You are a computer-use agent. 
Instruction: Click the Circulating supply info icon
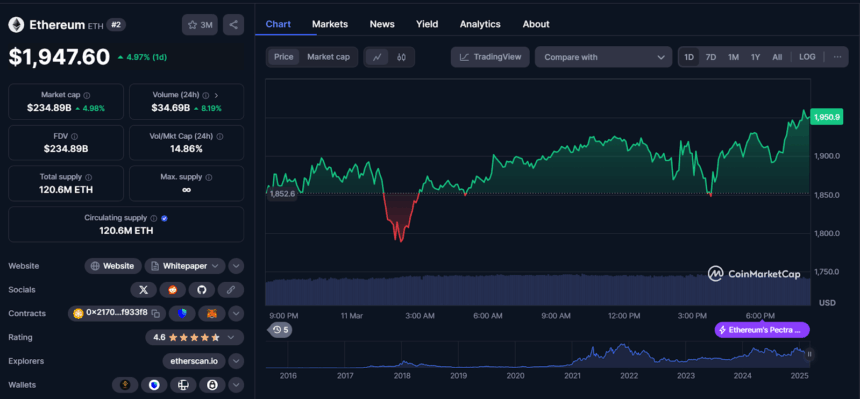pyautogui.click(x=154, y=218)
